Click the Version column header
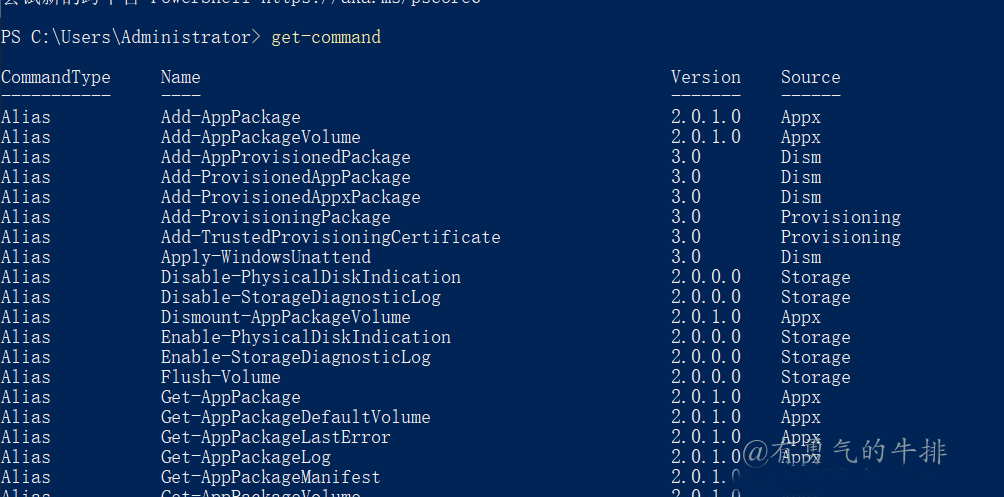 pos(706,77)
